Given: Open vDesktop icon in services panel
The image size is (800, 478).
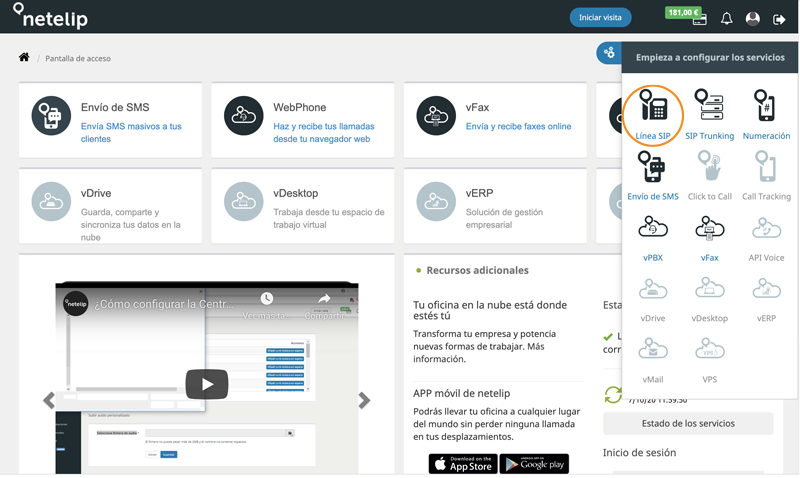Looking at the screenshot, I should (710, 288).
